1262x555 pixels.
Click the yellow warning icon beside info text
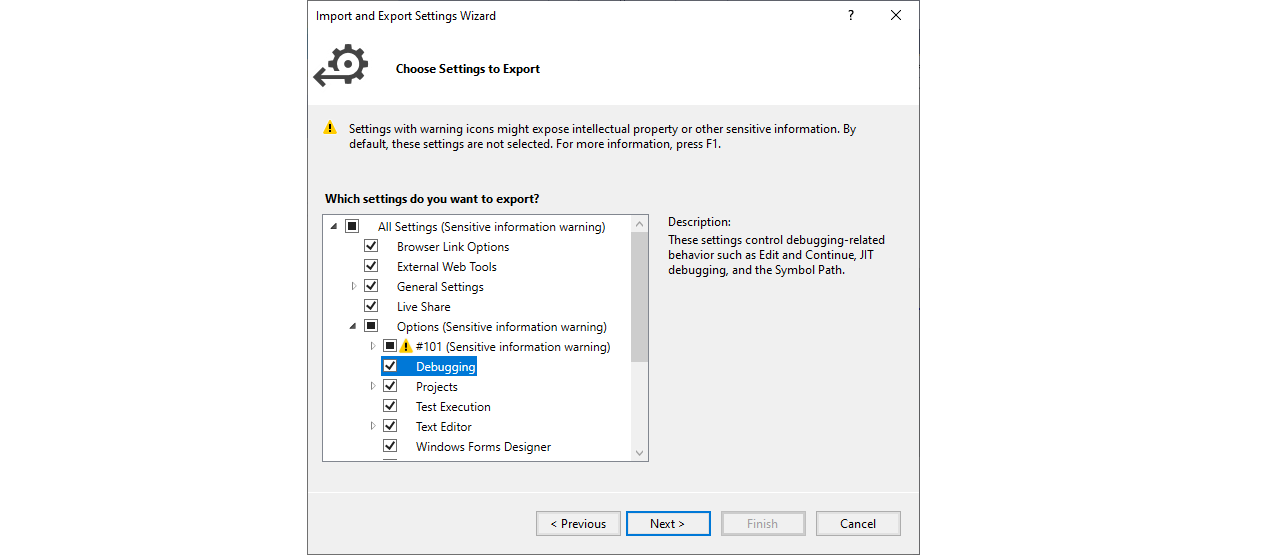pyautogui.click(x=330, y=128)
